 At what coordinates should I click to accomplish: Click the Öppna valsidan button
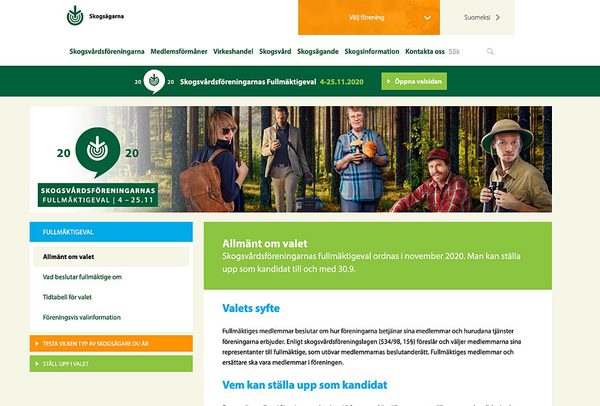(x=414, y=82)
